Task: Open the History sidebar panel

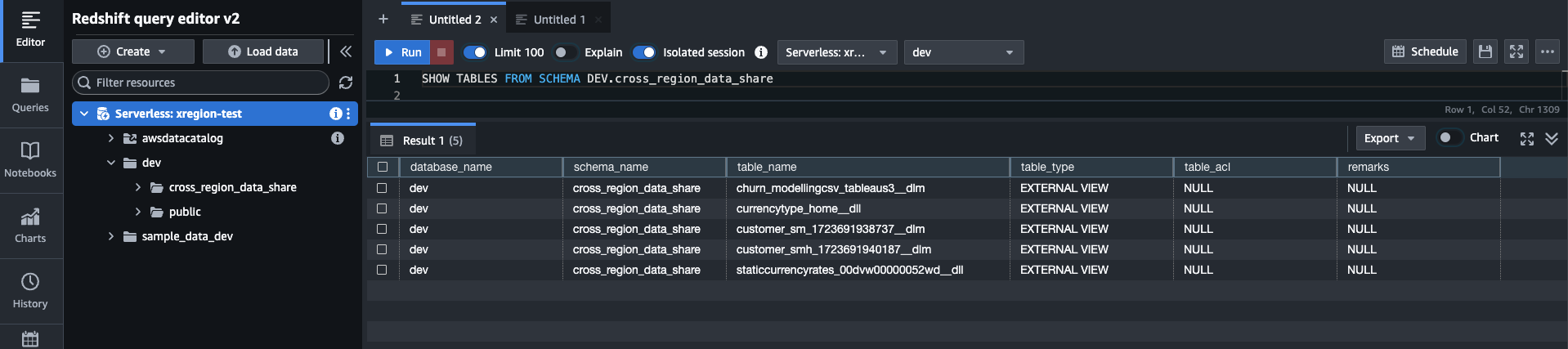Action: pos(30,291)
